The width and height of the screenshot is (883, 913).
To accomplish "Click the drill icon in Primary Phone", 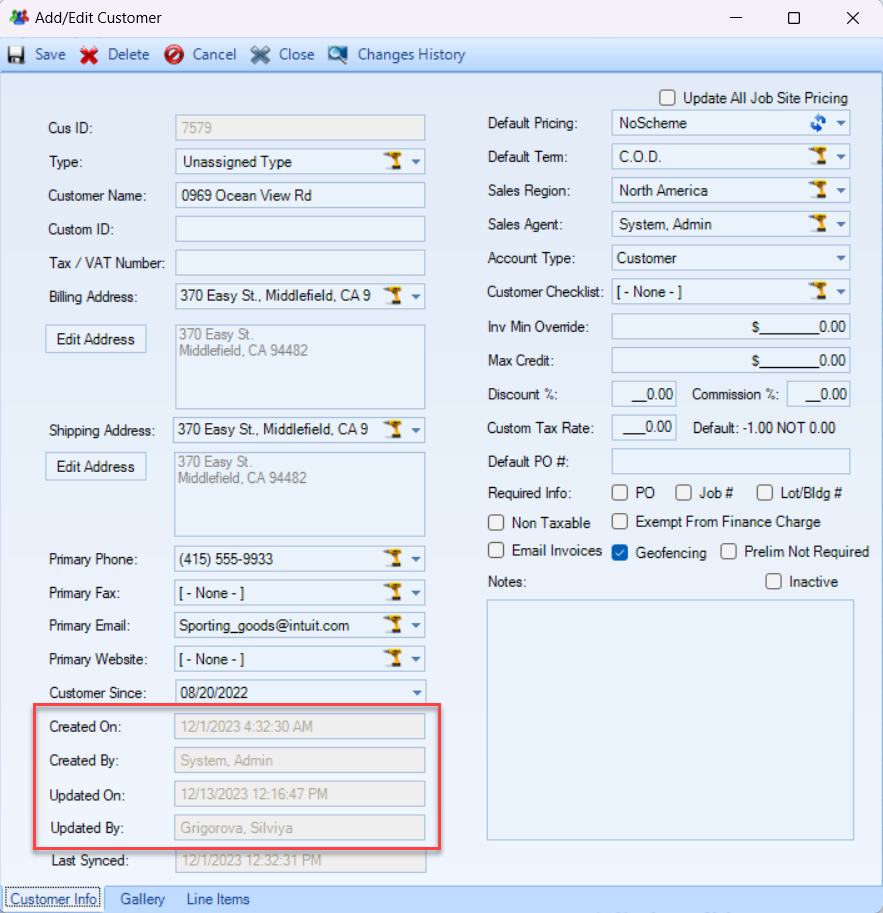I will point(394,558).
